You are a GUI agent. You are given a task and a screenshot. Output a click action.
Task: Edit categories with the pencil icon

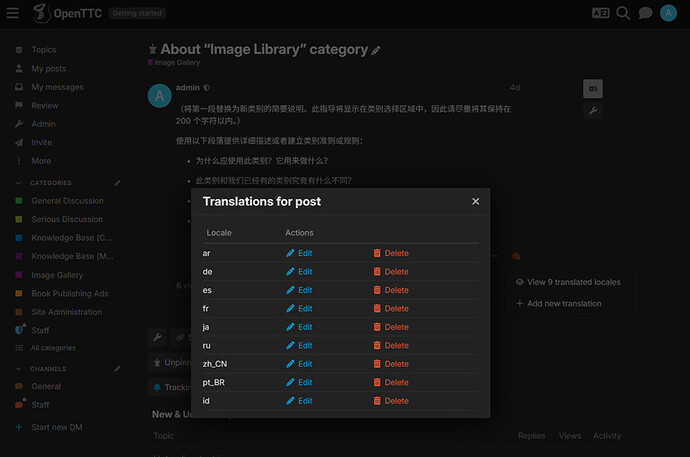pyautogui.click(x=117, y=183)
